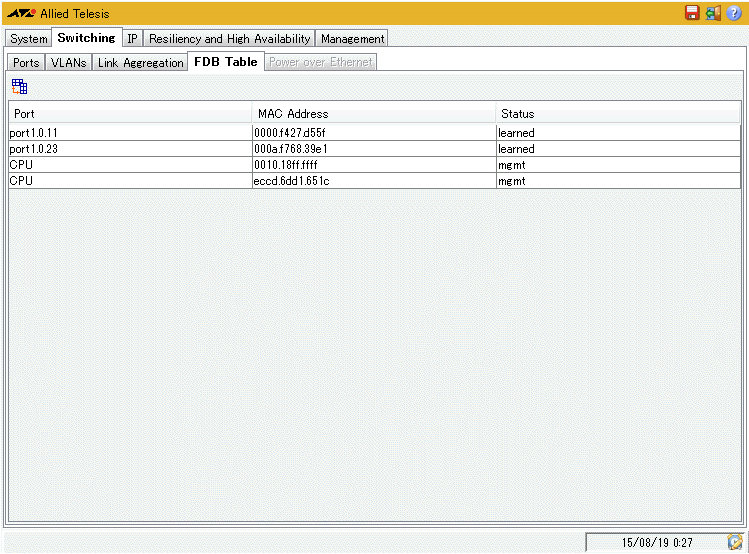
Task: Click the FDB table refresh icon
Action: (19, 87)
